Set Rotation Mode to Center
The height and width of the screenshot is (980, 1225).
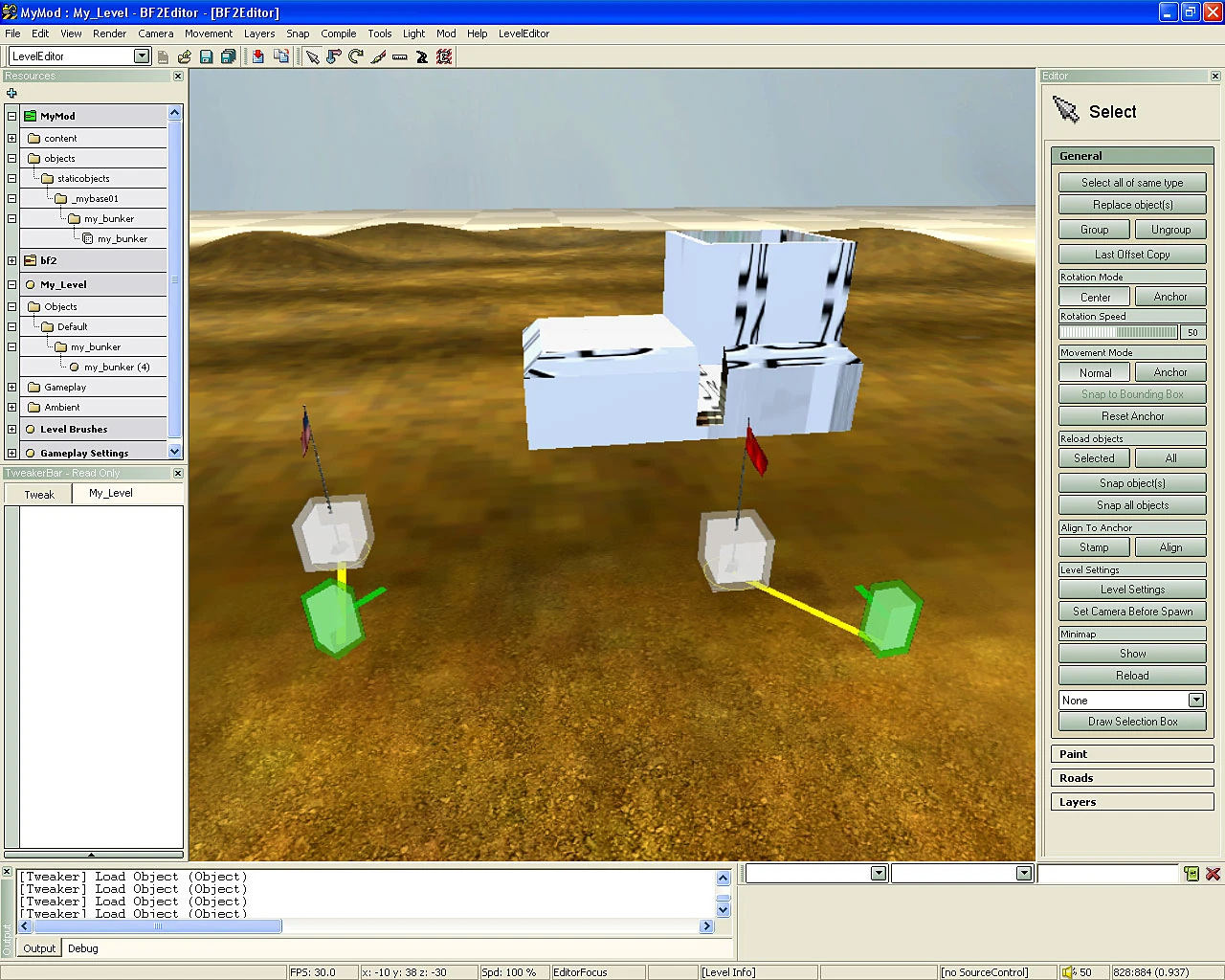point(1095,297)
